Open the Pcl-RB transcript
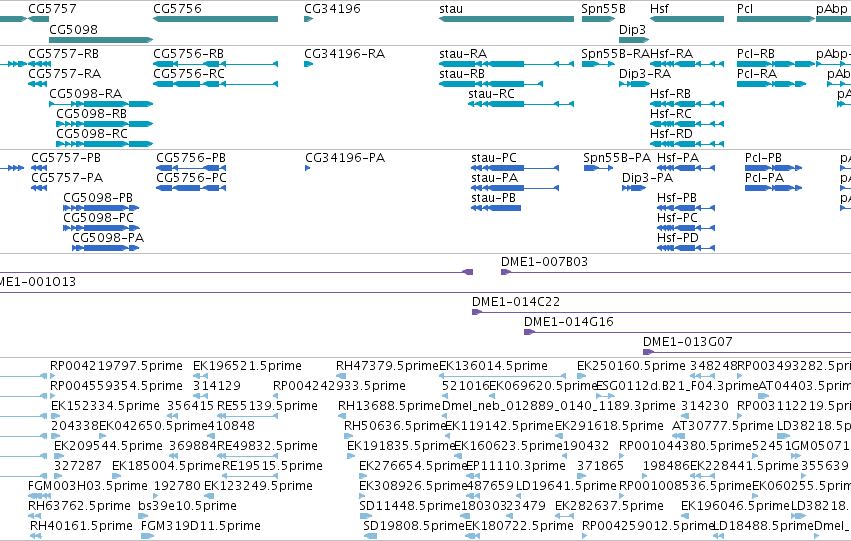 776,64
